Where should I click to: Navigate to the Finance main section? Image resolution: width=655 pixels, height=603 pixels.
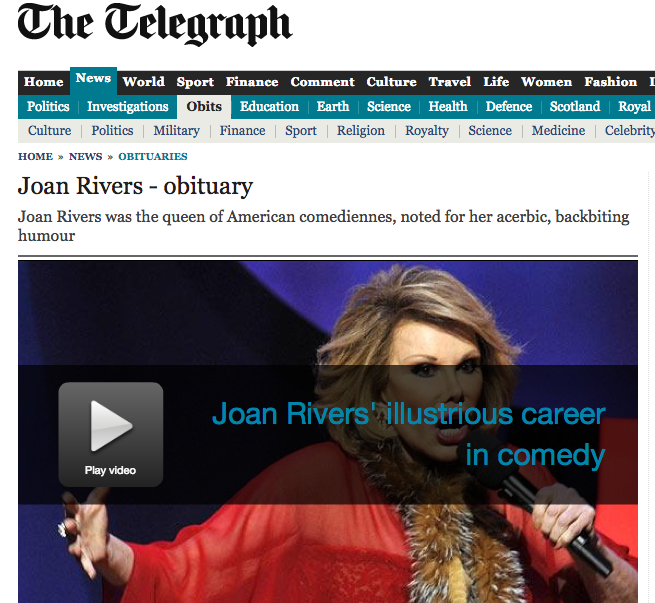(x=252, y=82)
